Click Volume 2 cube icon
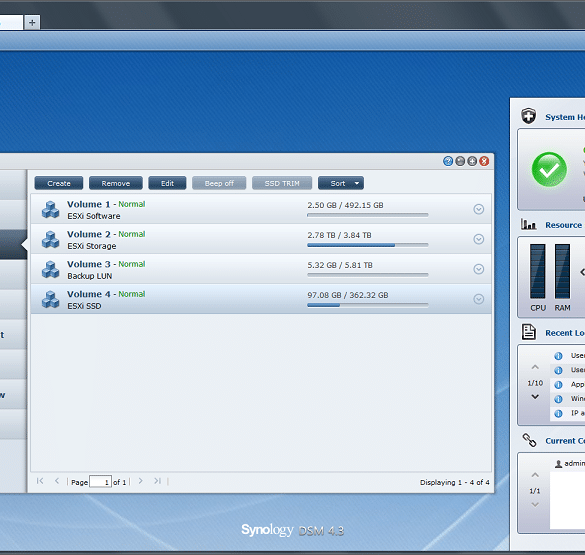 click(50, 239)
